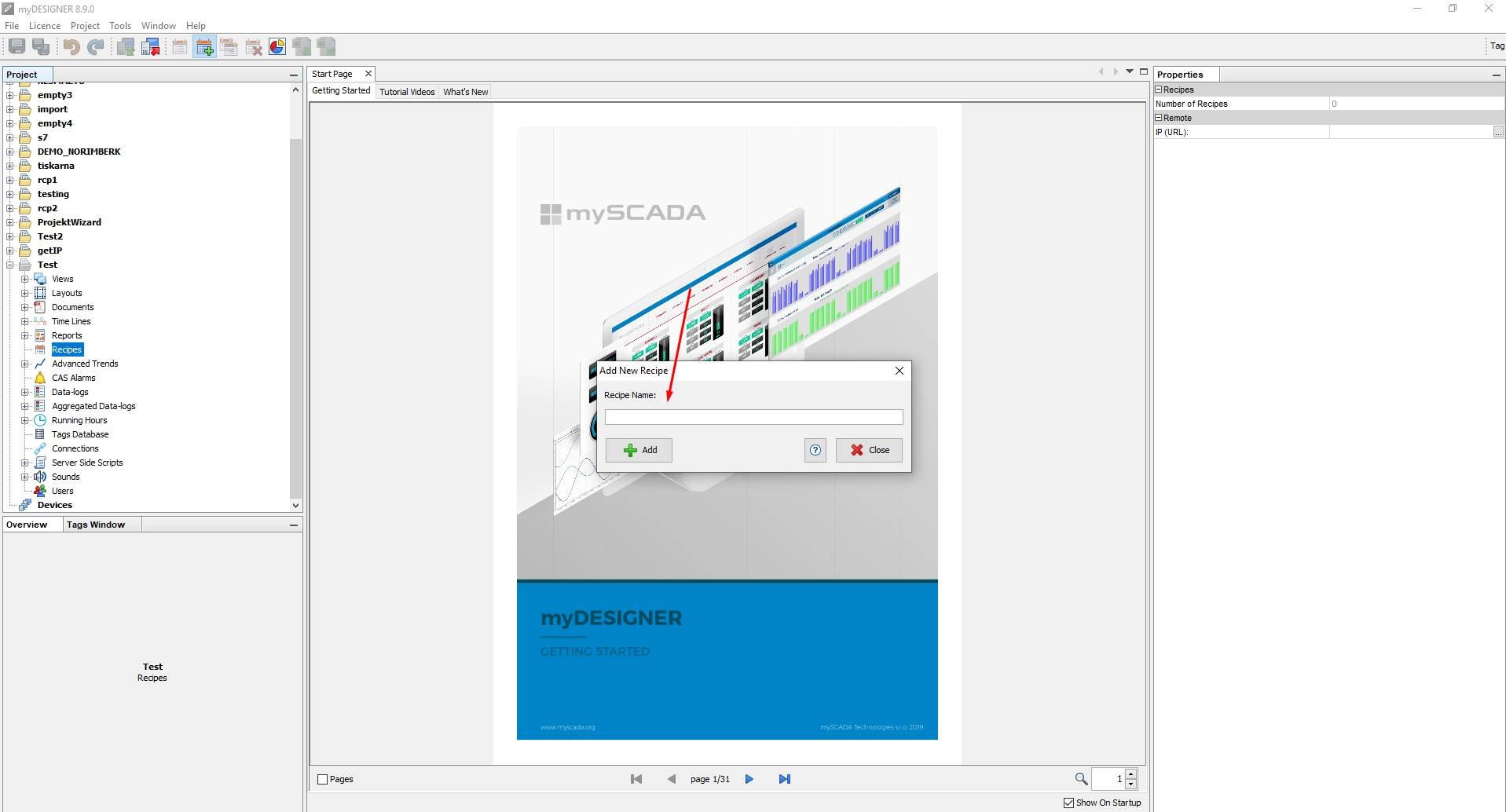Expand the Reports node
This screenshot has height=812, width=1506.
click(24, 335)
